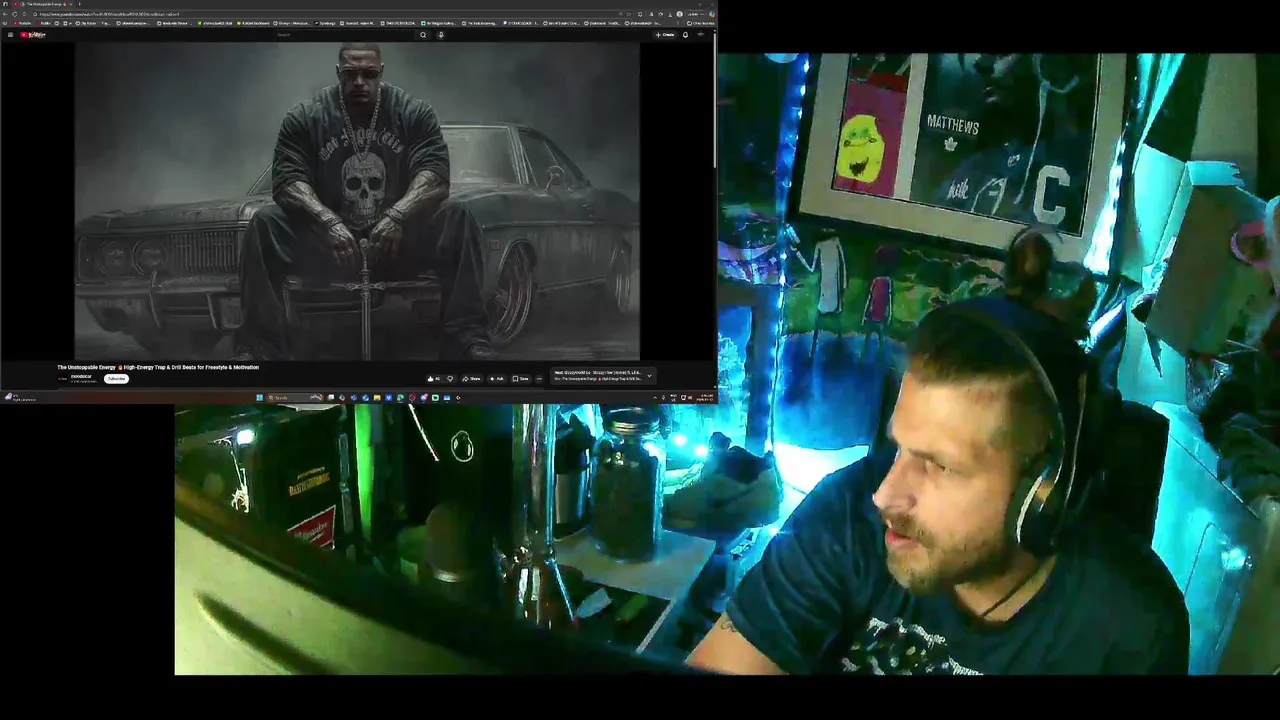Share the video using Share button
The width and height of the screenshot is (1280, 720).
(471, 379)
